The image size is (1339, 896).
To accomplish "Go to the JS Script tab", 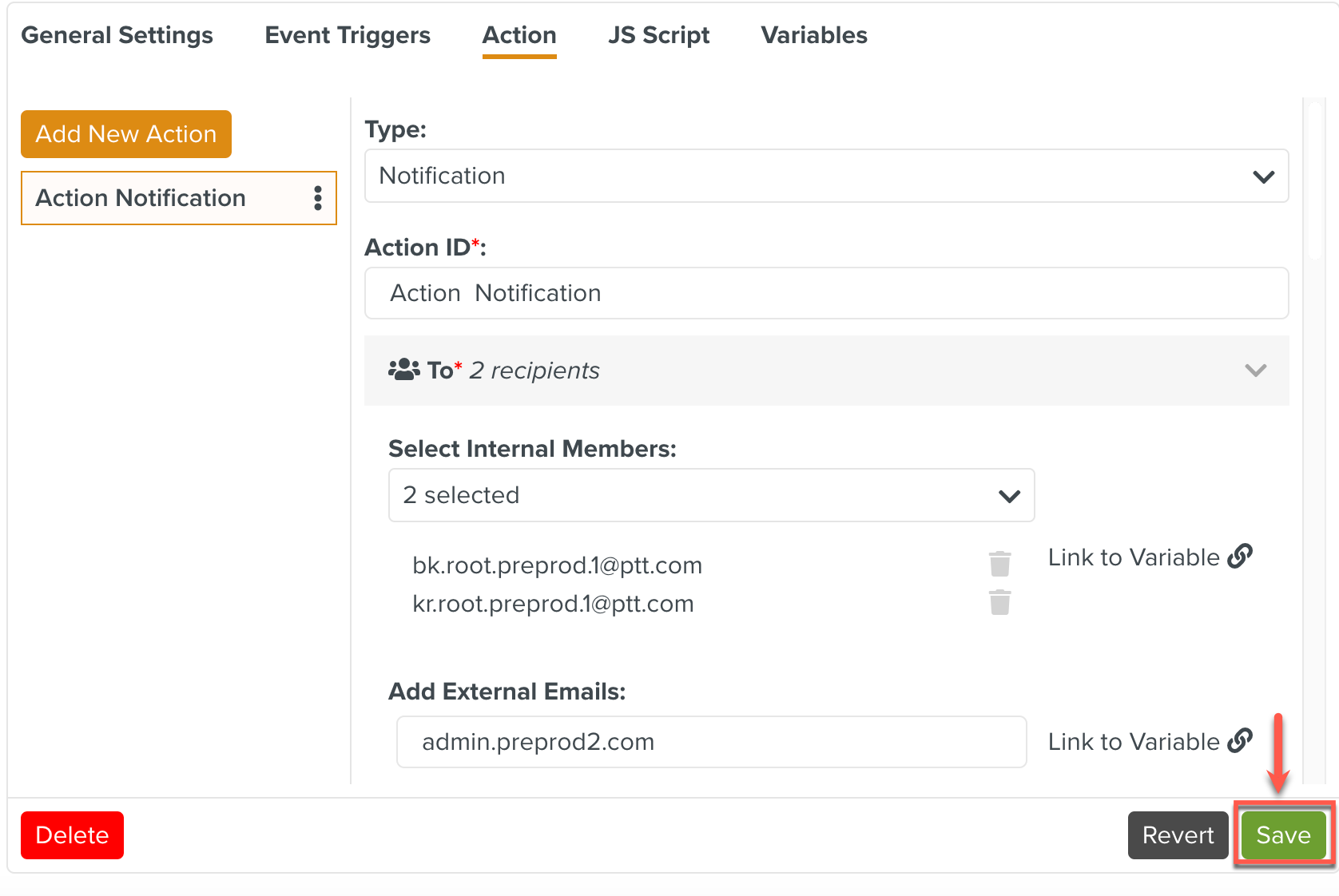I will (658, 35).
